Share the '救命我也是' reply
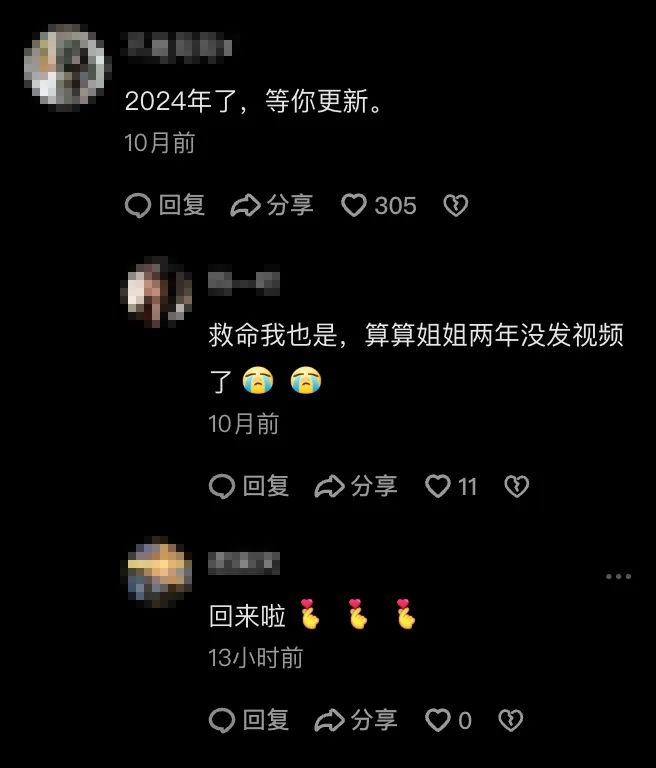Viewport: 656px width, 768px height. click(356, 486)
